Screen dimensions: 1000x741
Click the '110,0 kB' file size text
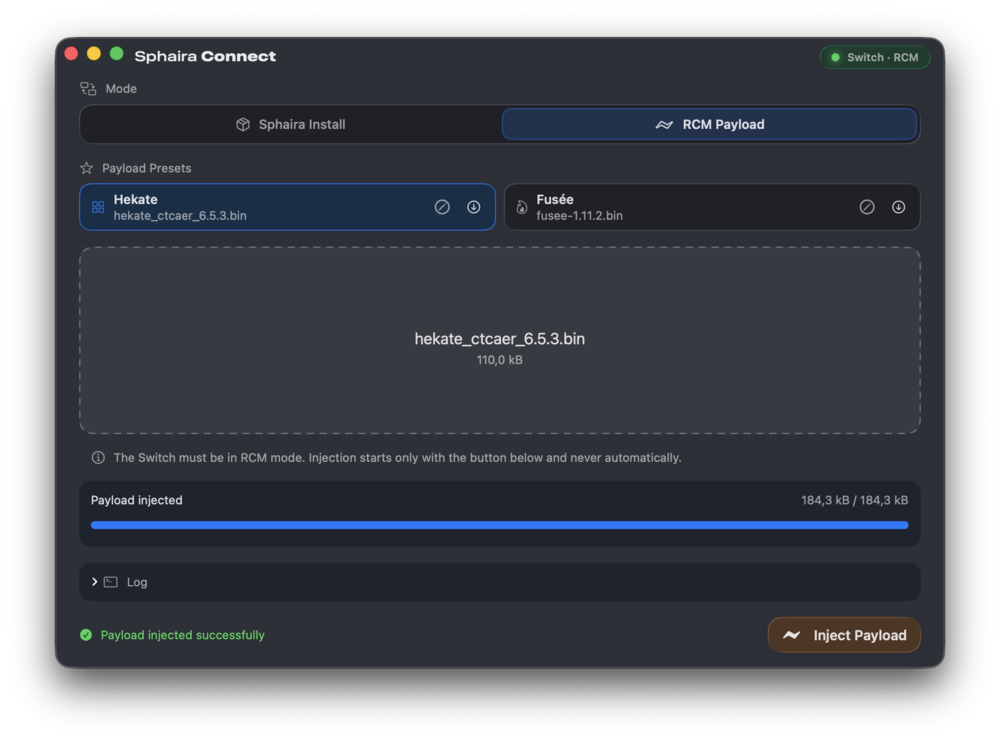[499, 360]
